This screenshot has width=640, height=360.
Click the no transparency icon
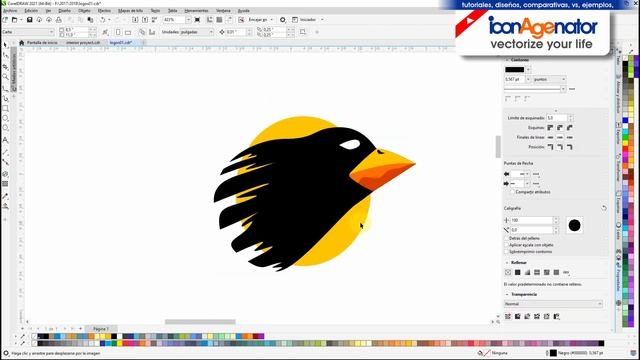[x=508, y=316]
